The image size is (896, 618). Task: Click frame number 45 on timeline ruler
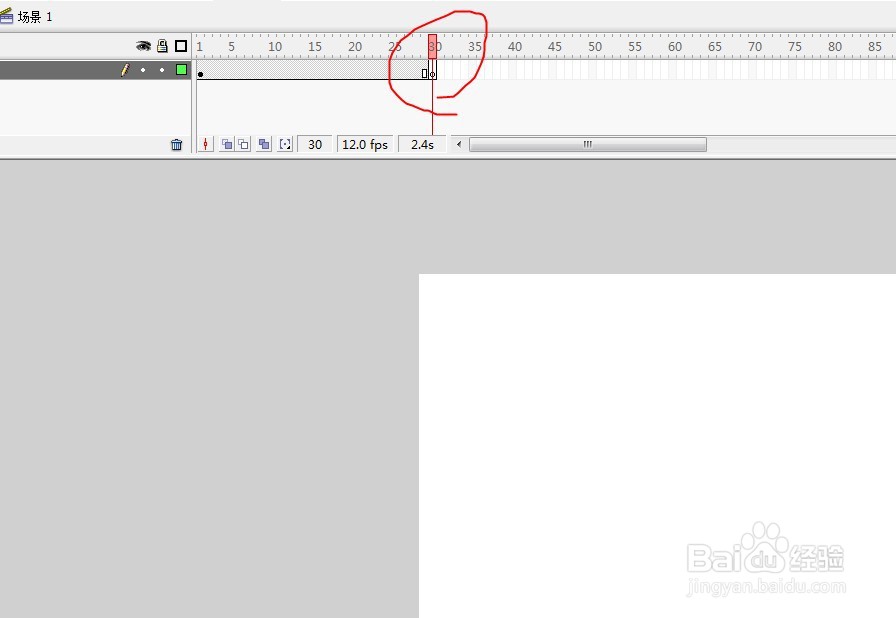click(555, 47)
